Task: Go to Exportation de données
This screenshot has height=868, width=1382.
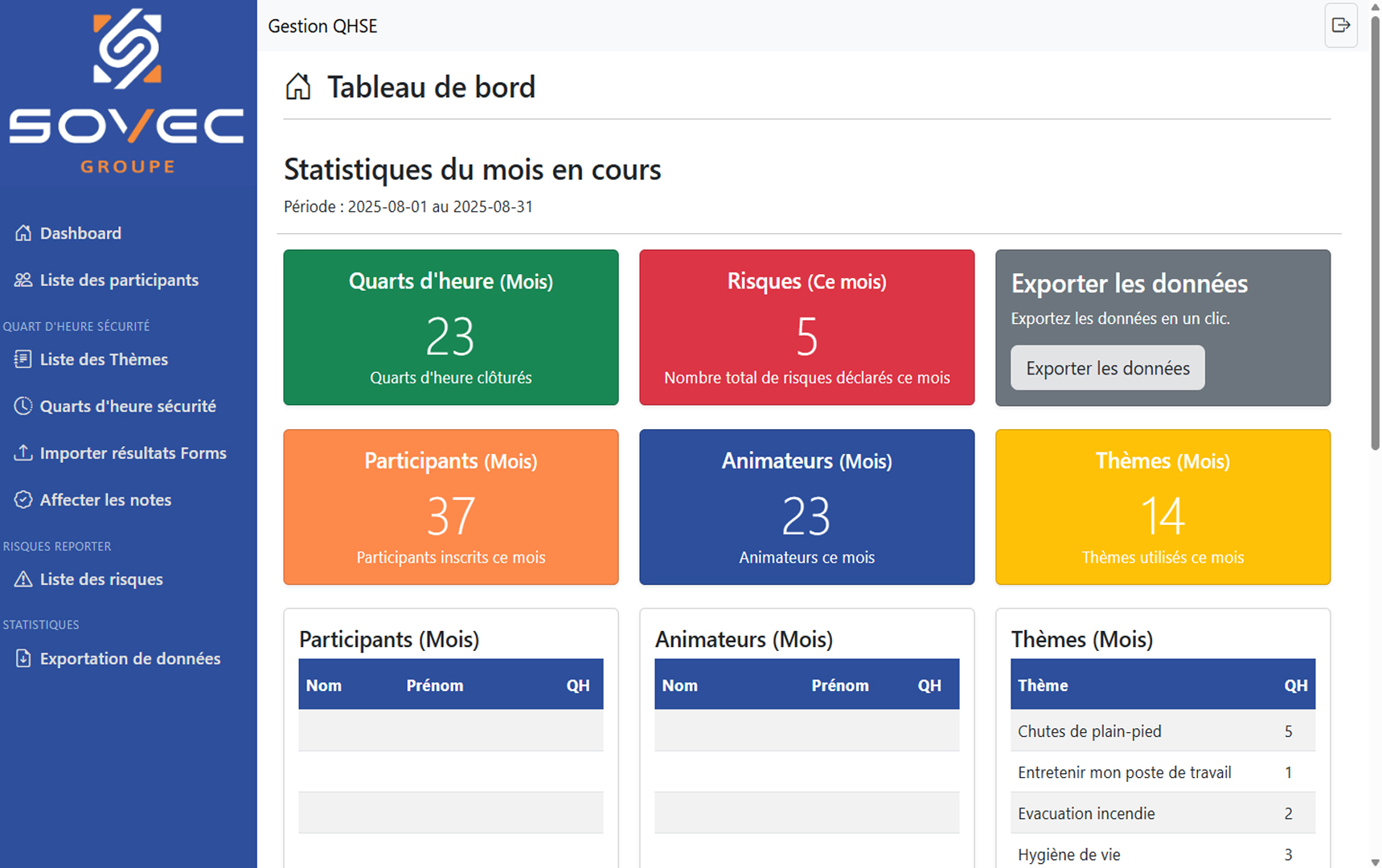Action: tap(129, 658)
